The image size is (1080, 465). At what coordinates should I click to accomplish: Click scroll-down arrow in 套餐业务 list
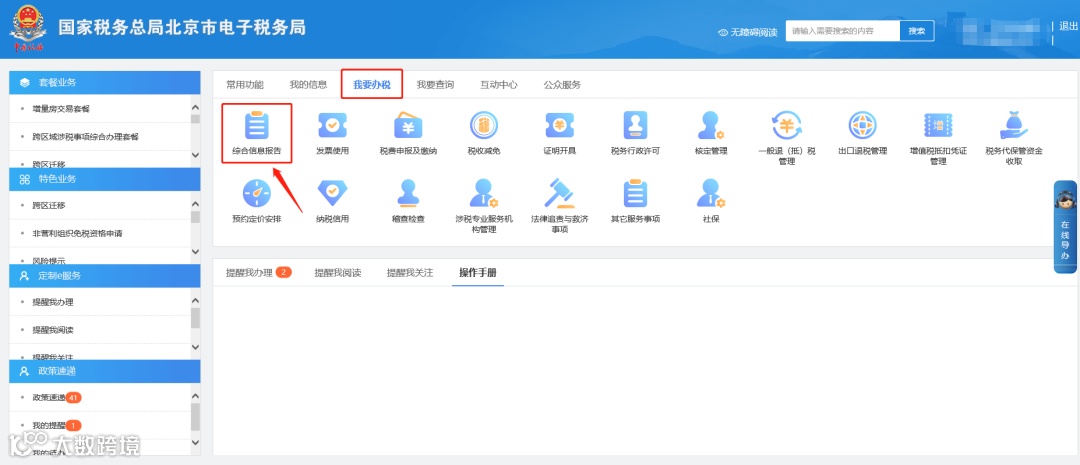pos(195,156)
